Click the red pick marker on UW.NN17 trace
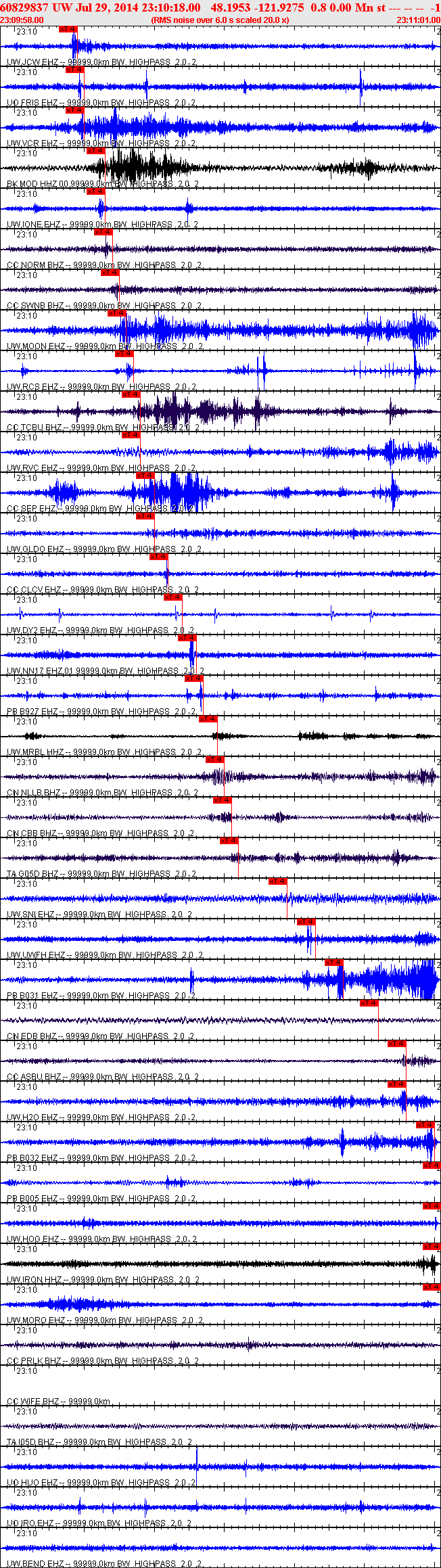 pyautogui.click(x=187, y=638)
